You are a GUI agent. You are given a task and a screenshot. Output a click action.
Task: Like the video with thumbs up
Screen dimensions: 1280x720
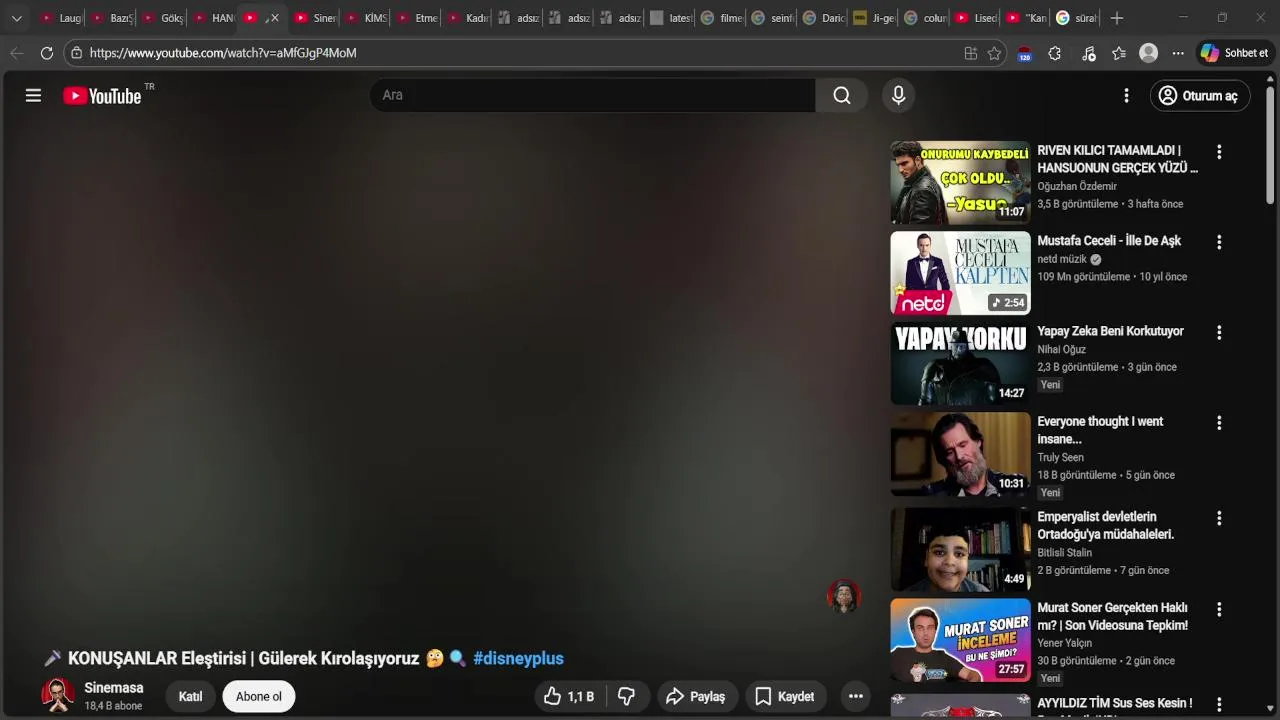click(x=569, y=696)
